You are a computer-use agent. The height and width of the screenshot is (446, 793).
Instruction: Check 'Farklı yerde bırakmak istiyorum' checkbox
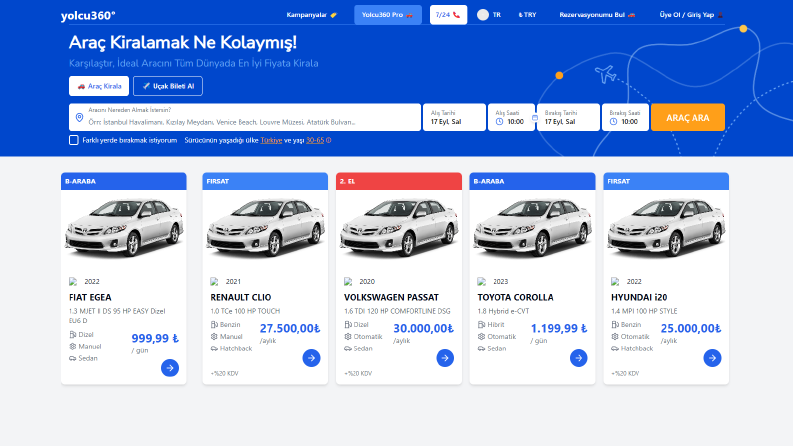pyautogui.click(x=74, y=140)
